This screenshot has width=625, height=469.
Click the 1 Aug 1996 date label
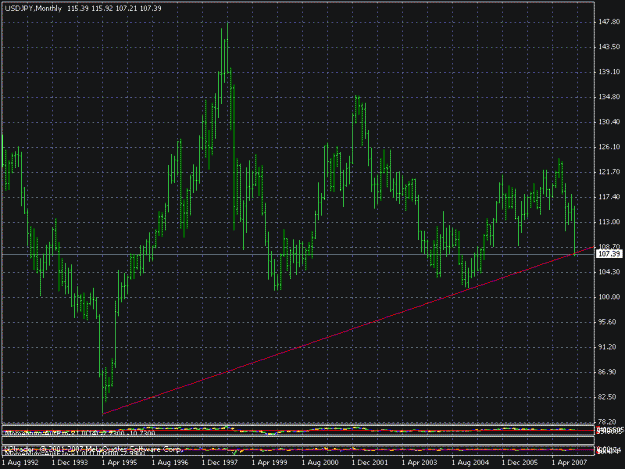click(170, 463)
